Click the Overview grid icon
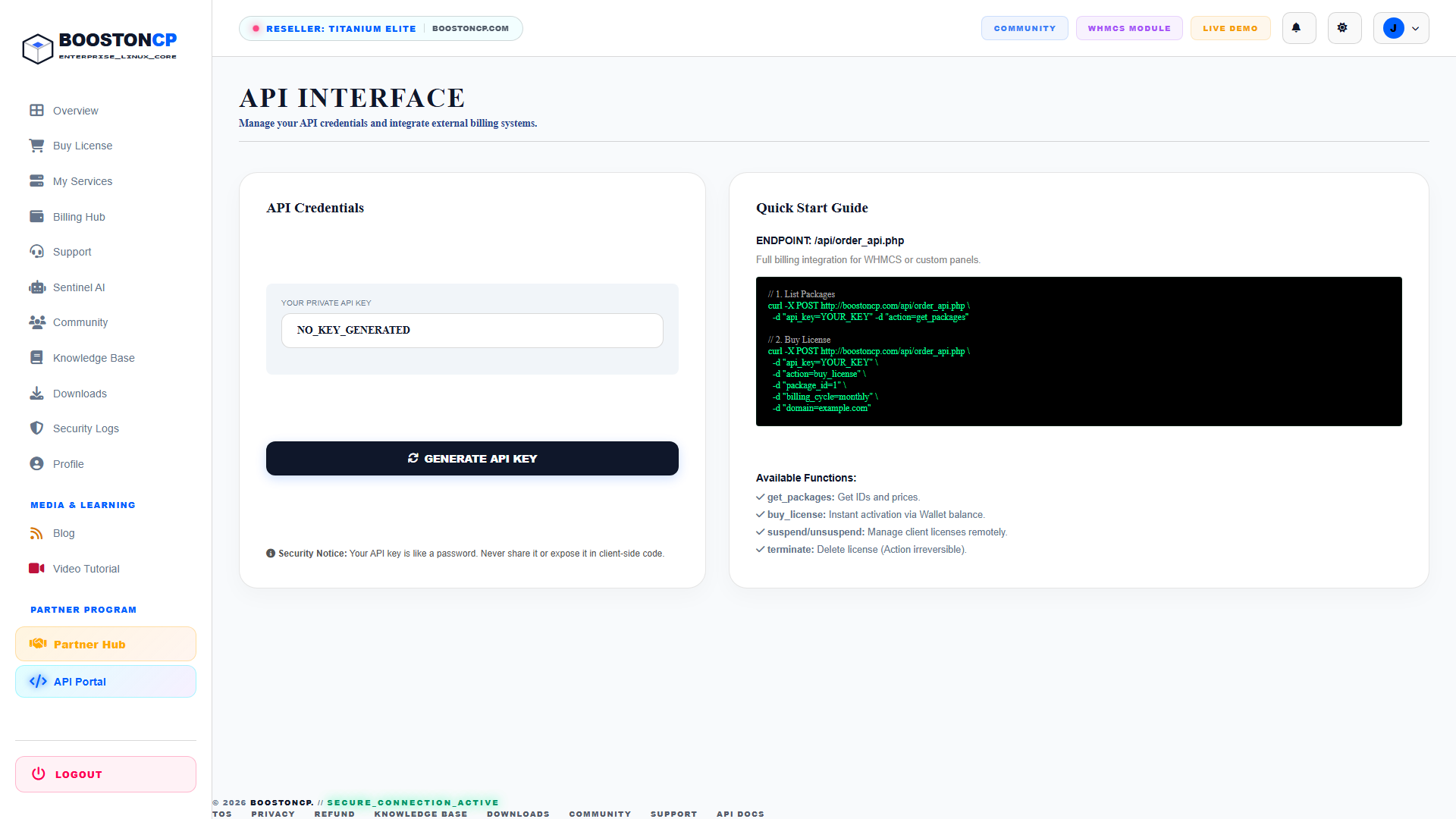 [x=36, y=111]
